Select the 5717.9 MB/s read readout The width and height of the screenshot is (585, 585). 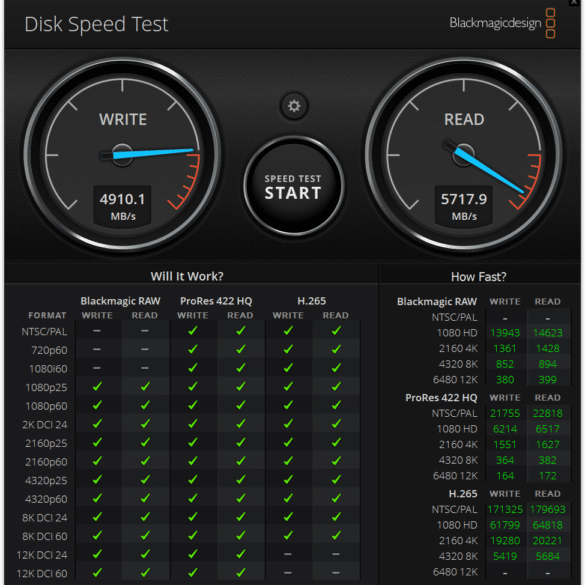click(x=464, y=206)
